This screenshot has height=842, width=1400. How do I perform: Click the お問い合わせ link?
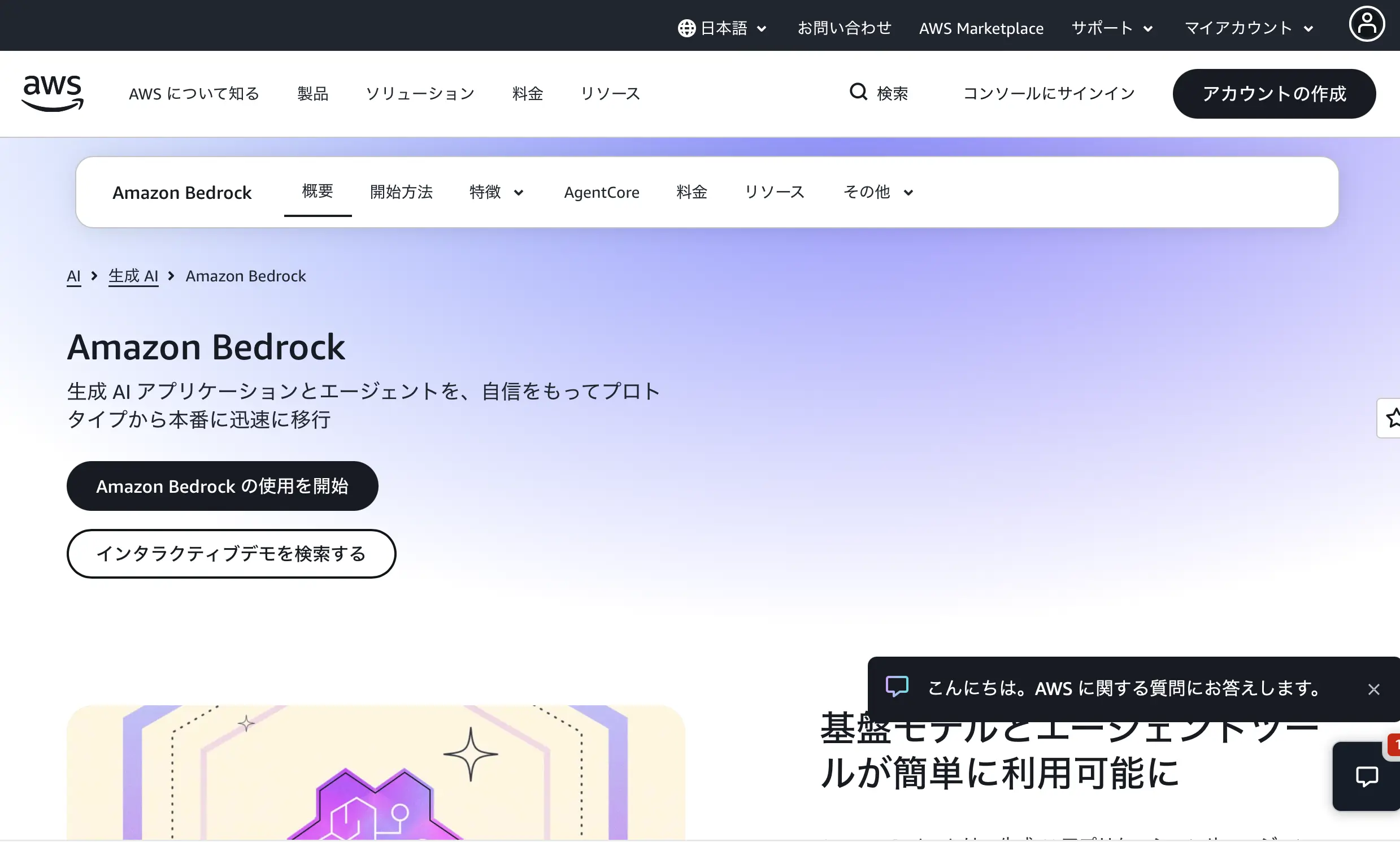[x=844, y=28]
